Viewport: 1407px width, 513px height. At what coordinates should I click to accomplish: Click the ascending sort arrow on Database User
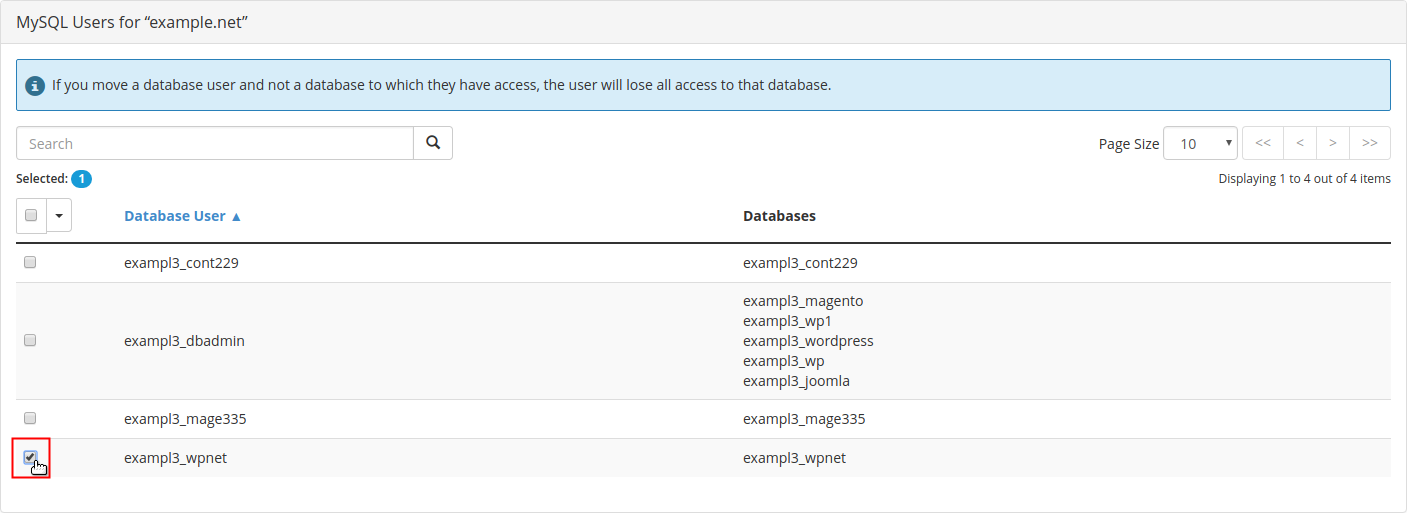click(237, 216)
